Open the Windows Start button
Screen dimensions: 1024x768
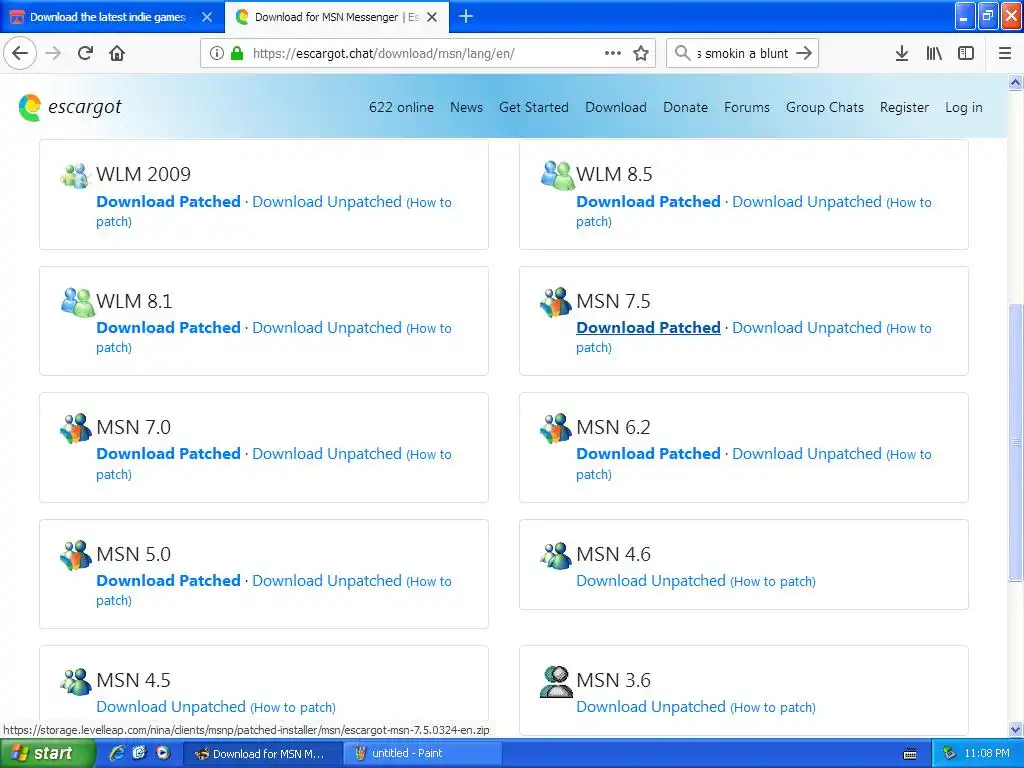pyautogui.click(x=47, y=753)
